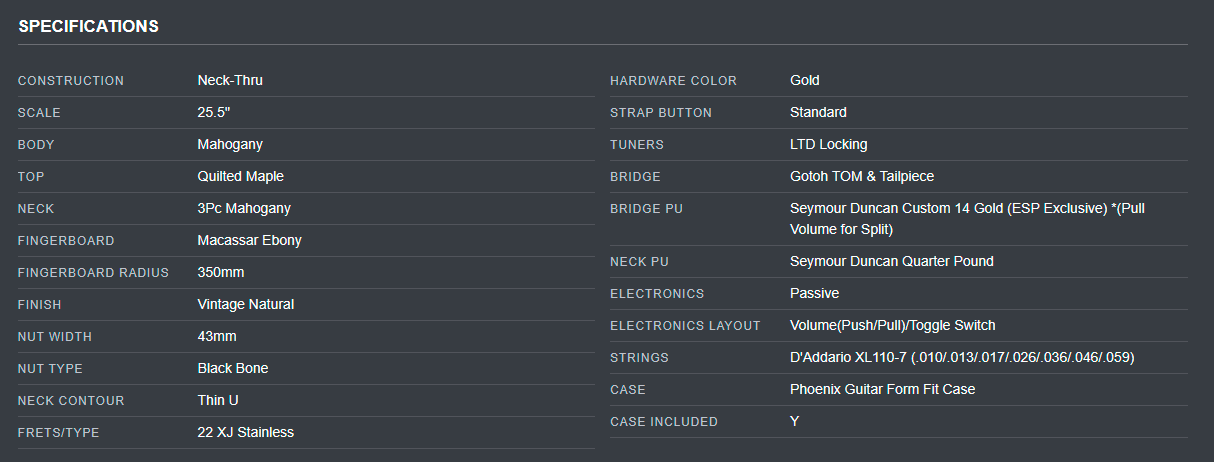
Task: Select the Seymour Duncan Quarter Pound value
Action: tap(891, 261)
